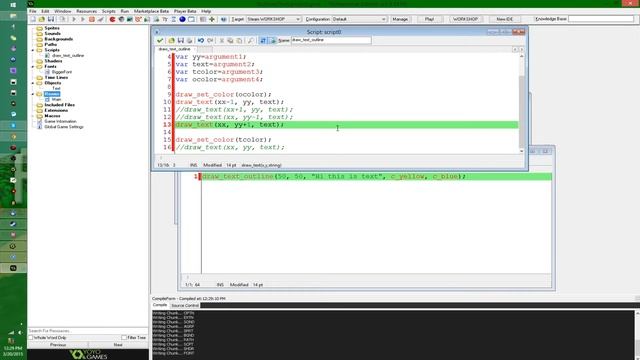Click the script editor's open file icon
Image resolution: width=640 pixels, height=360 pixels.
click(171, 40)
